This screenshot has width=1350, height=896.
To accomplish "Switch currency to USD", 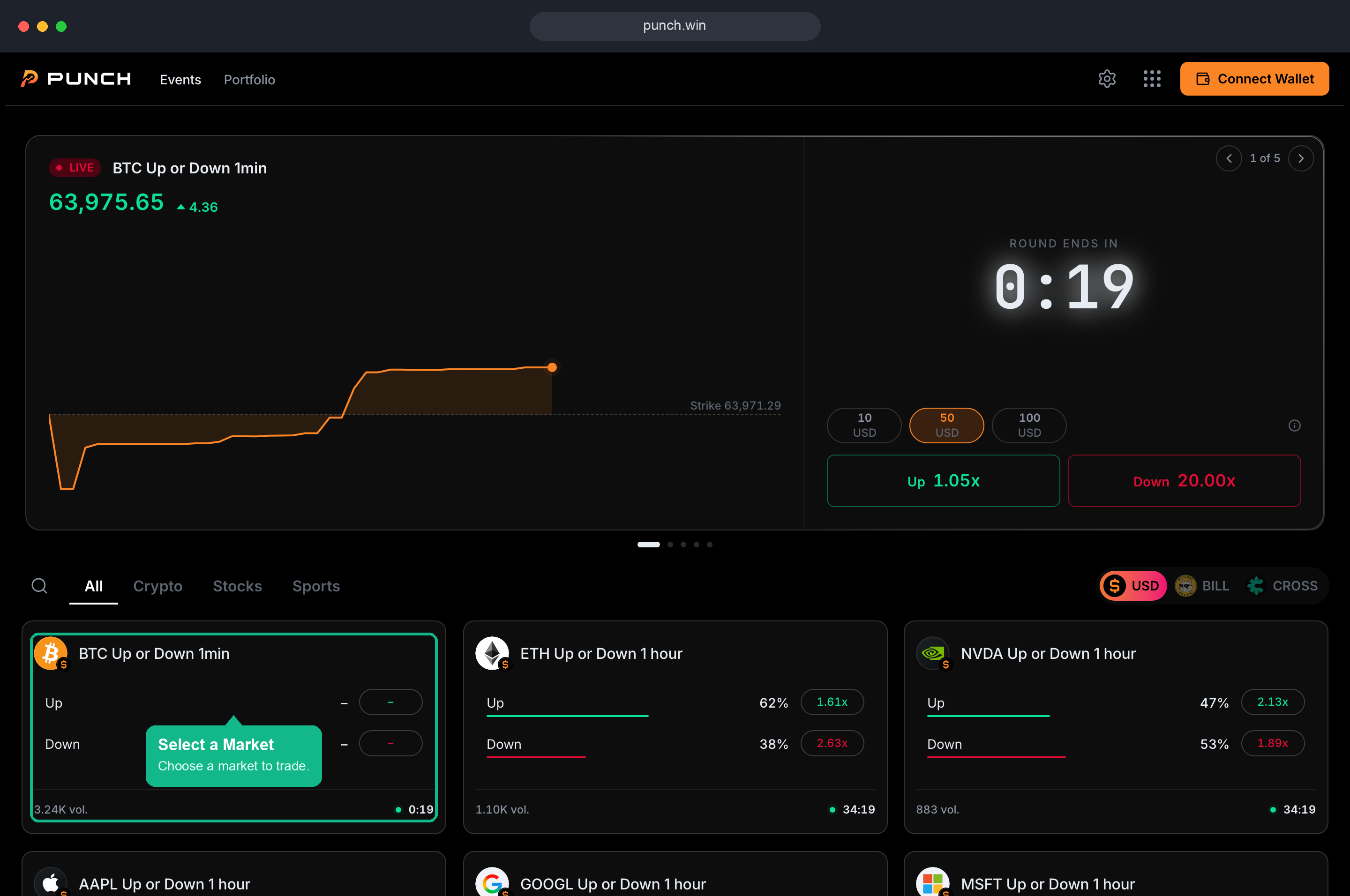I will pyautogui.click(x=1133, y=586).
